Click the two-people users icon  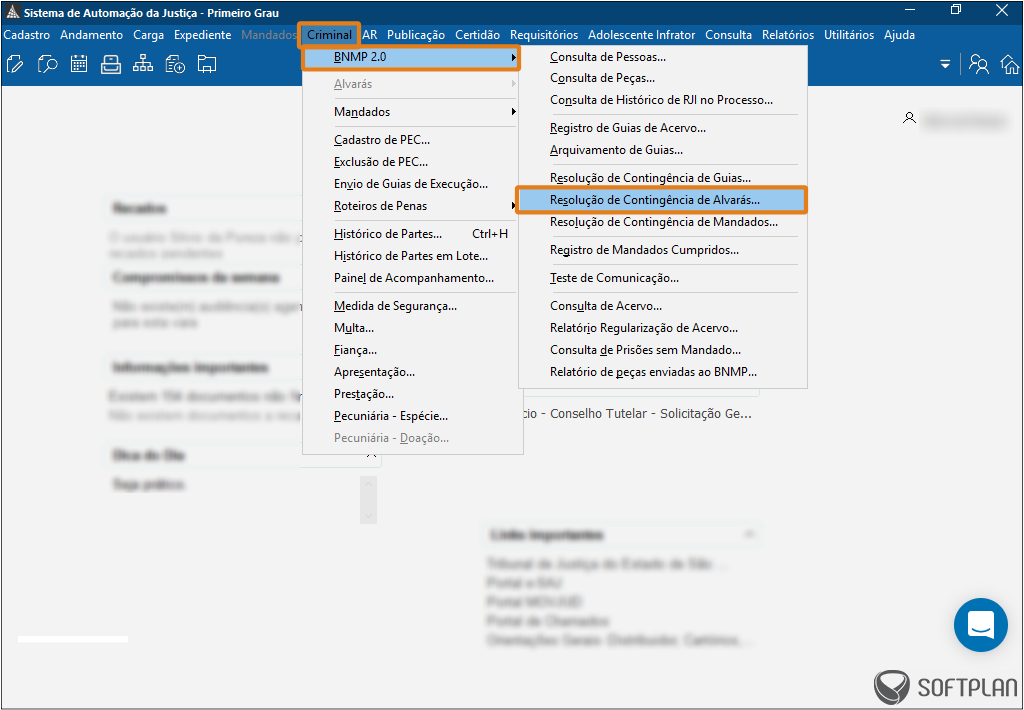978,64
